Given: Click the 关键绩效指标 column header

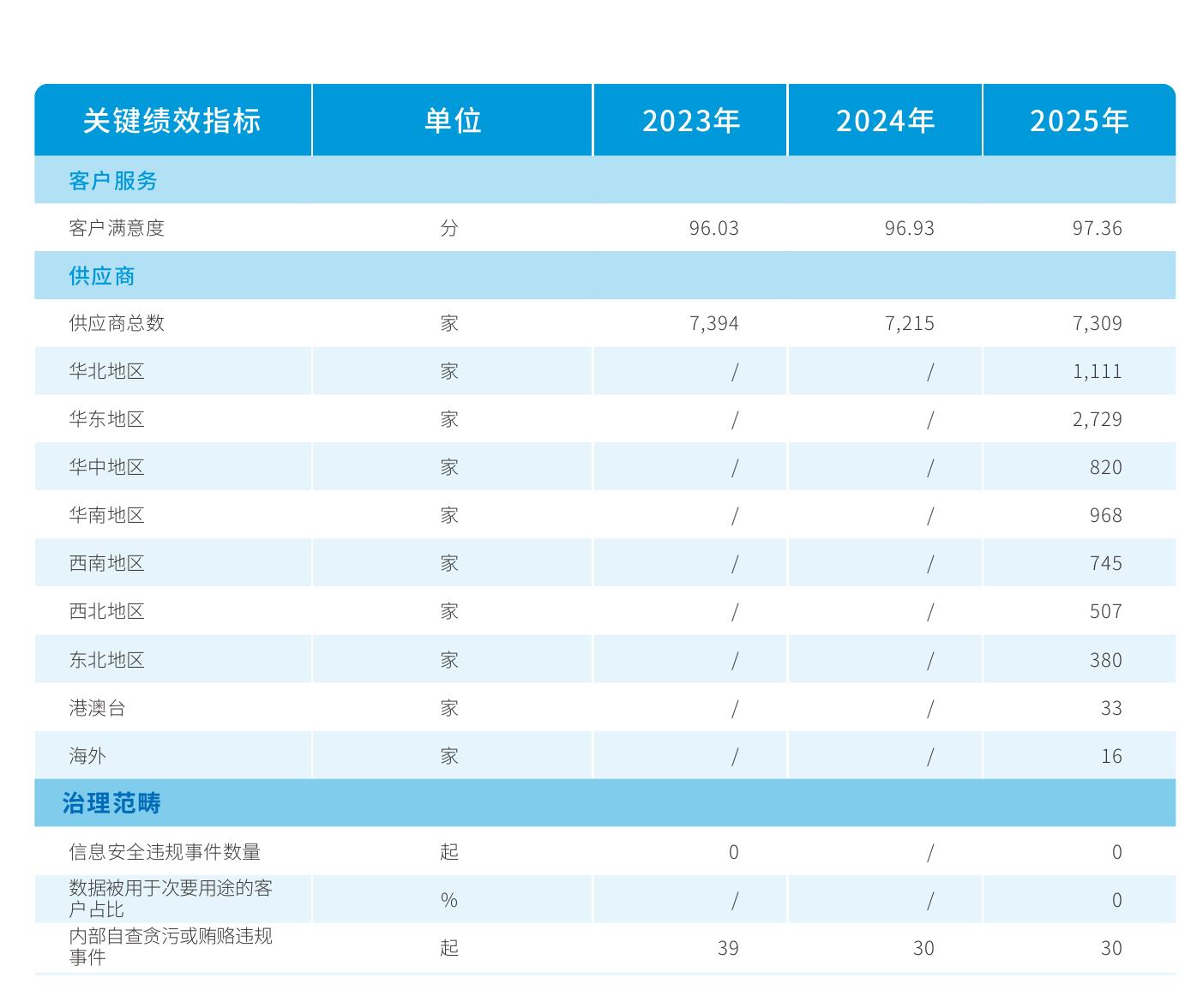Looking at the screenshot, I should (x=171, y=120).
